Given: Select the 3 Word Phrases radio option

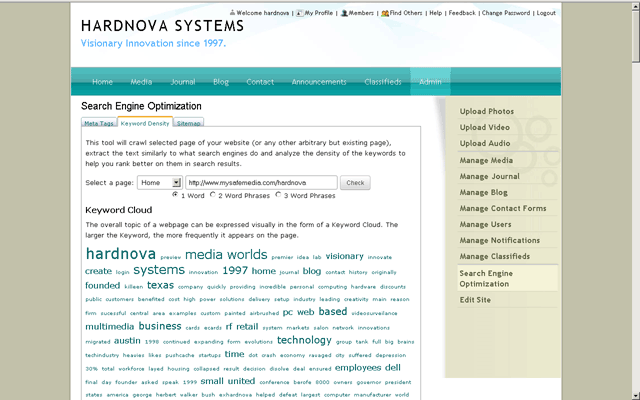Looking at the screenshot, I should coord(280,195).
